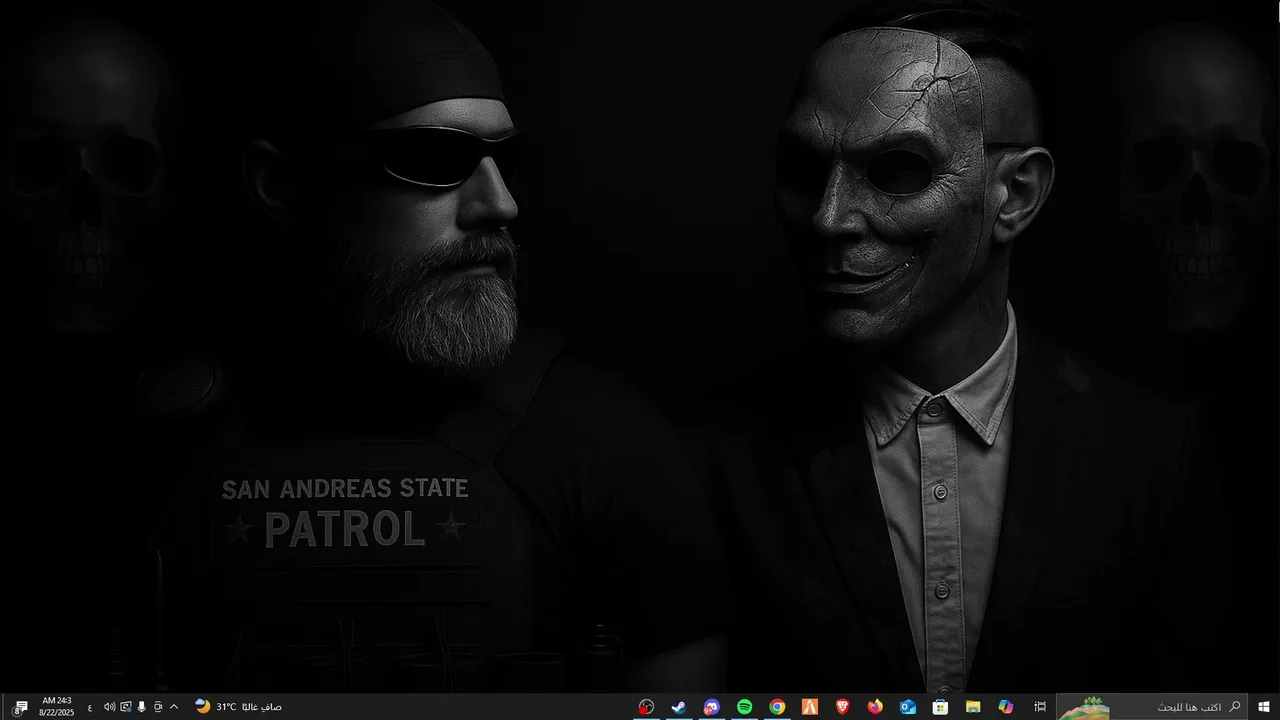This screenshot has height=720, width=1280.
Task: Open Microsoft Store from the taskbar
Action: pyautogui.click(x=940, y=707)
